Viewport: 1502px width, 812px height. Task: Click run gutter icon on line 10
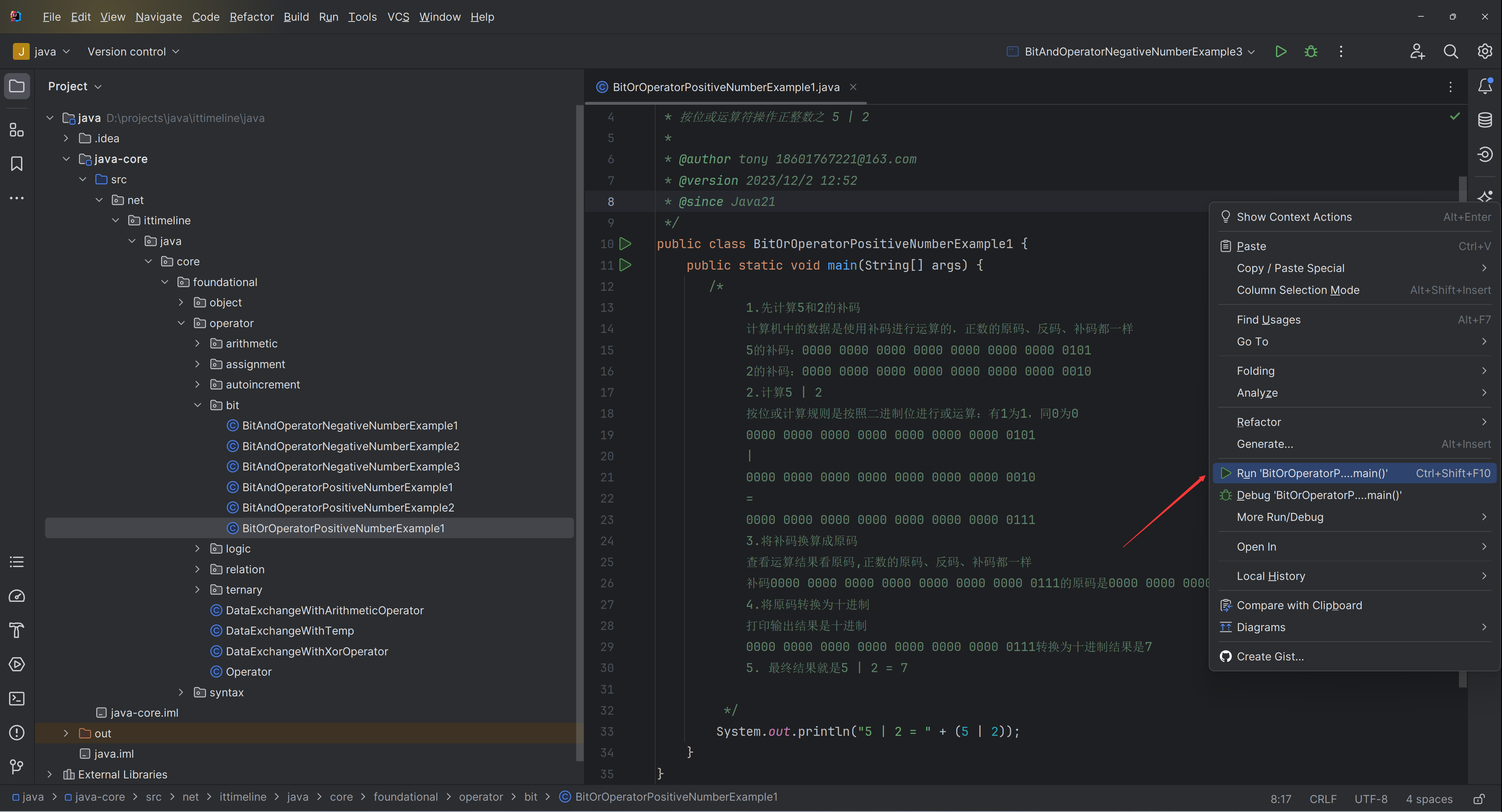pyautogui.click(x=625, y=244)
